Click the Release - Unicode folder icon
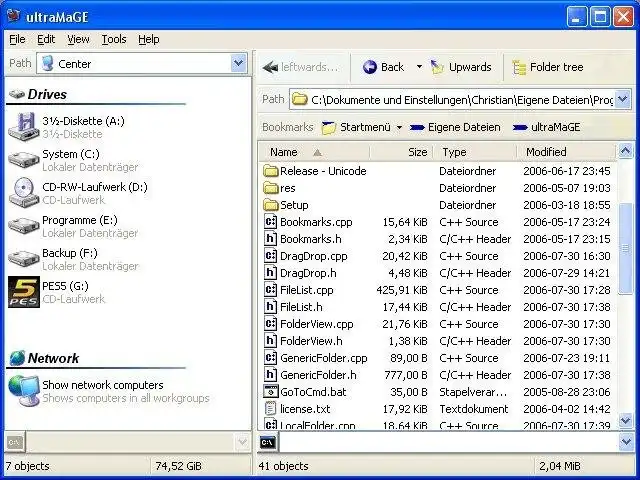This screenshot has width=640, height=480. 271,171
